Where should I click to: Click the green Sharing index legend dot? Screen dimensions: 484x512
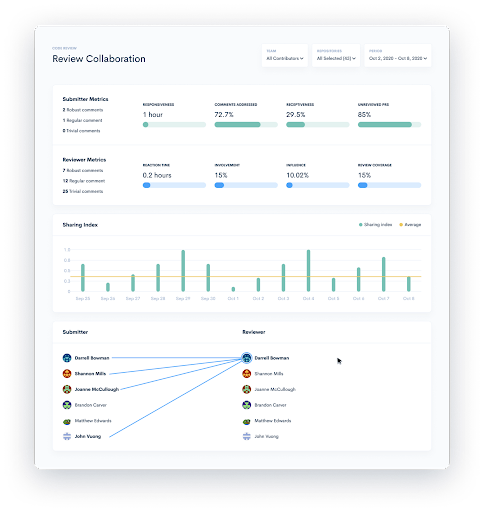pos(360,225)
